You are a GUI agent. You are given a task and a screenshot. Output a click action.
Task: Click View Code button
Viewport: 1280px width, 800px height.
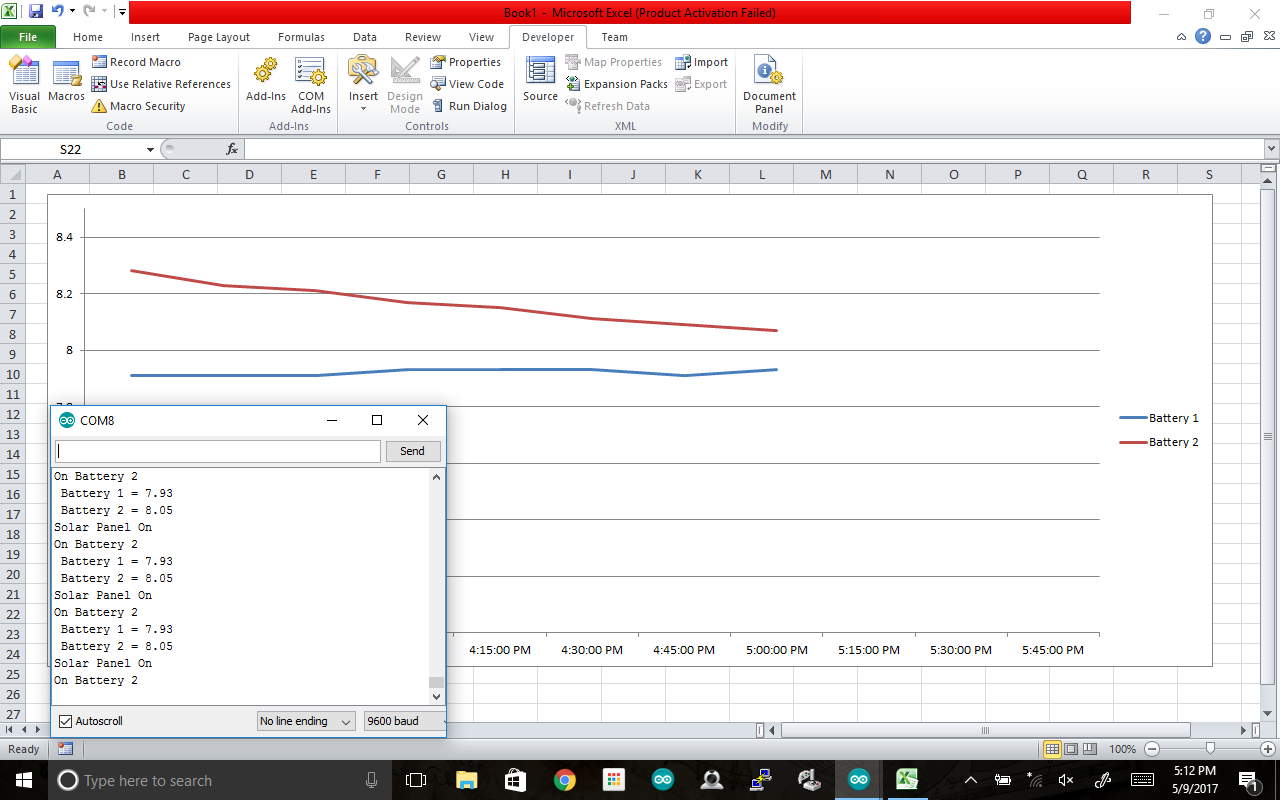(x=467, y=84)
